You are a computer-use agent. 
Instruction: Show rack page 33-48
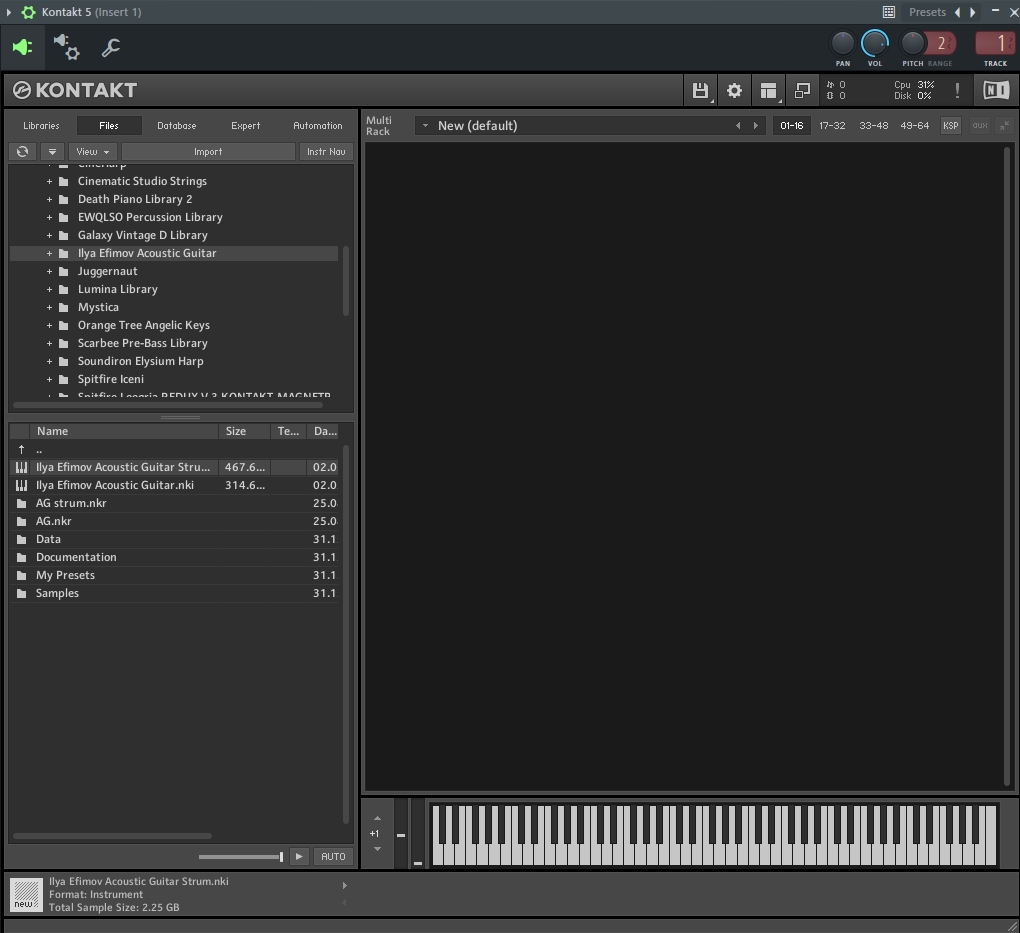click(873, 126)
